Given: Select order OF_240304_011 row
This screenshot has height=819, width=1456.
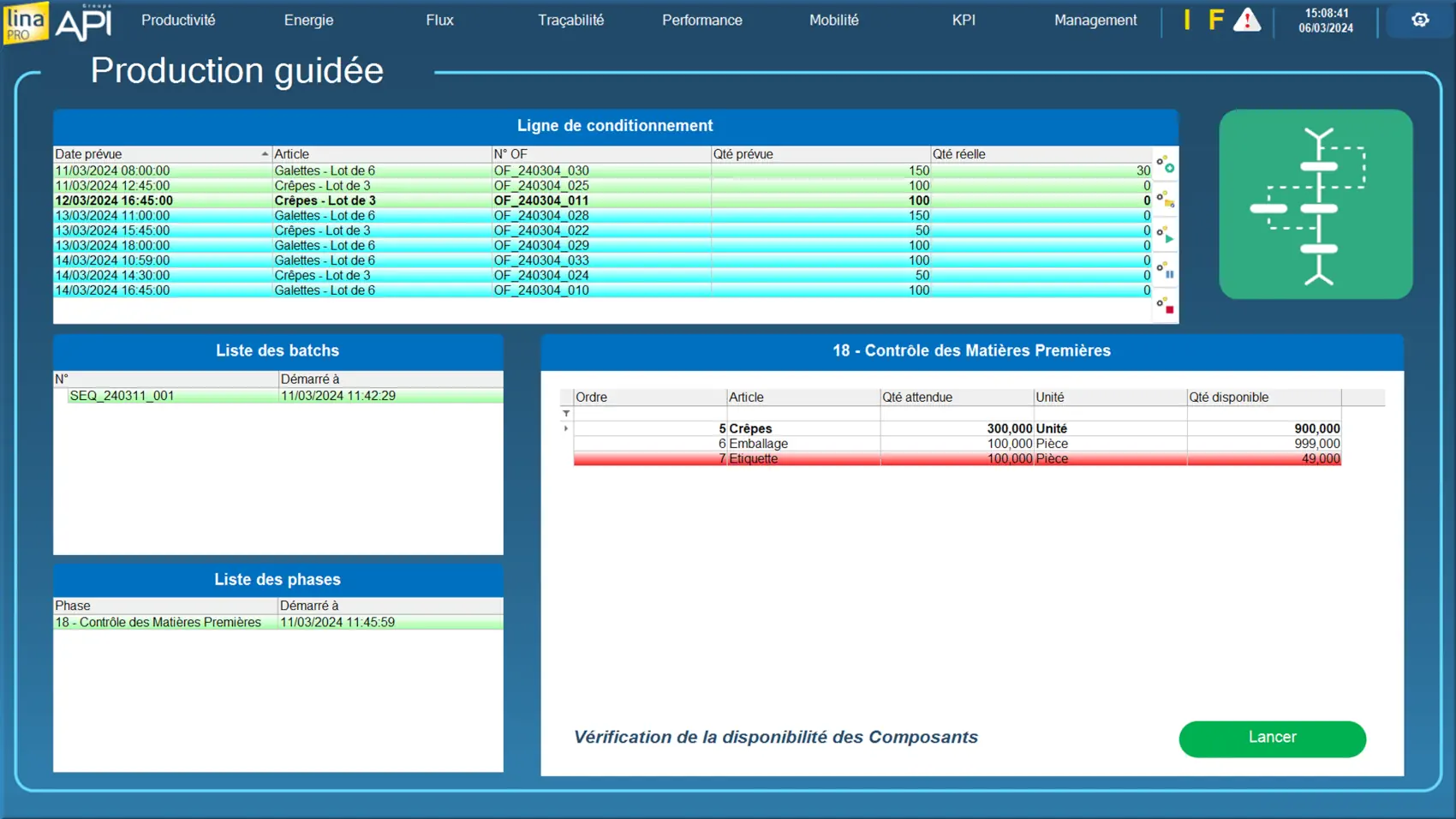Looking at the screenshot, I should coord(540,200).
